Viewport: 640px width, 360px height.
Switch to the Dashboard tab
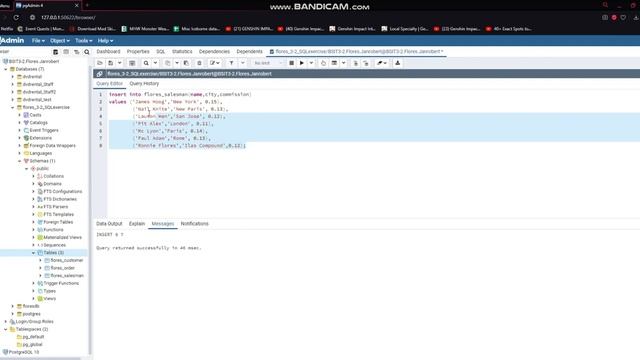[x=108, y=51]
